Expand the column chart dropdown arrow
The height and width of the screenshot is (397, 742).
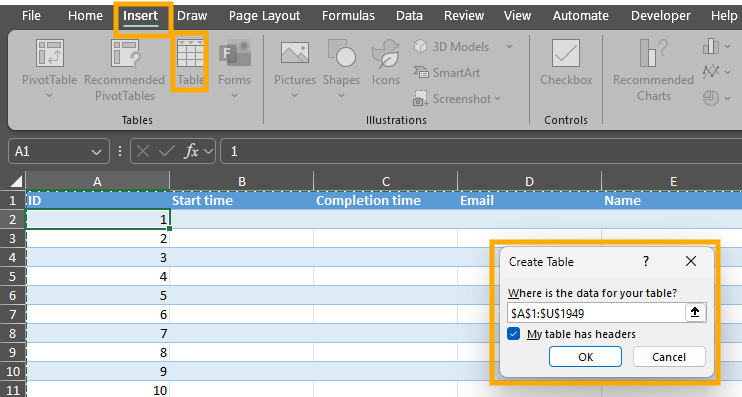pos(728,47)
